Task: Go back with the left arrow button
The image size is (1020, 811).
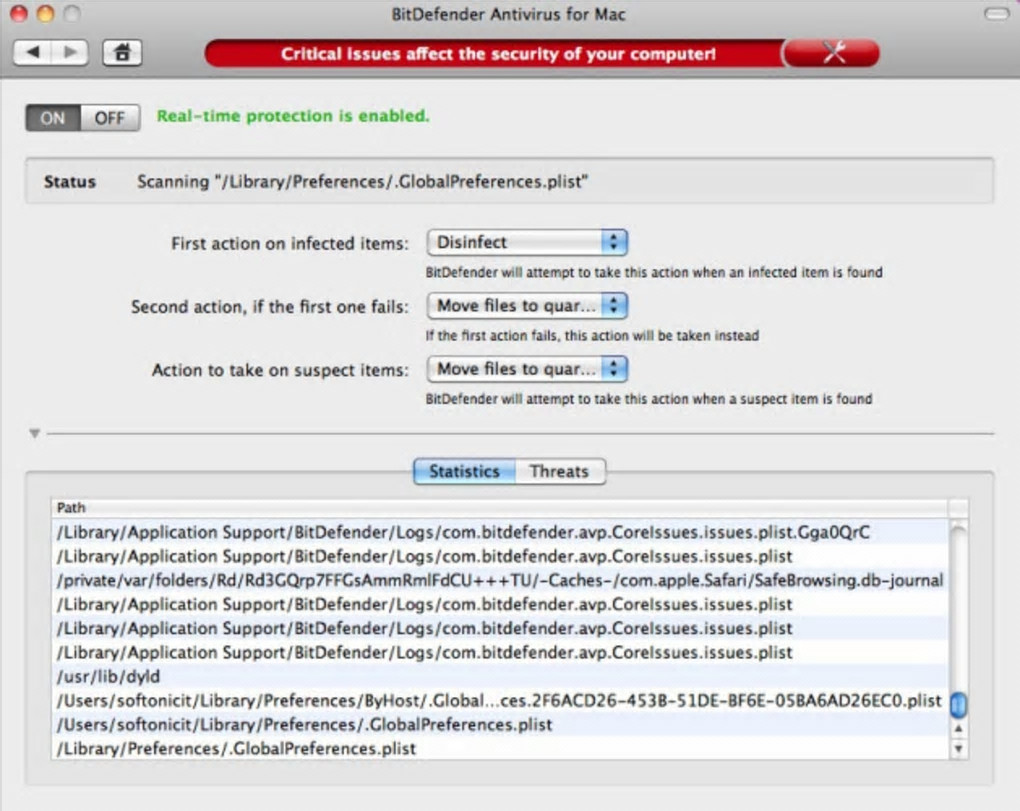Action: (x=33, y=53)
